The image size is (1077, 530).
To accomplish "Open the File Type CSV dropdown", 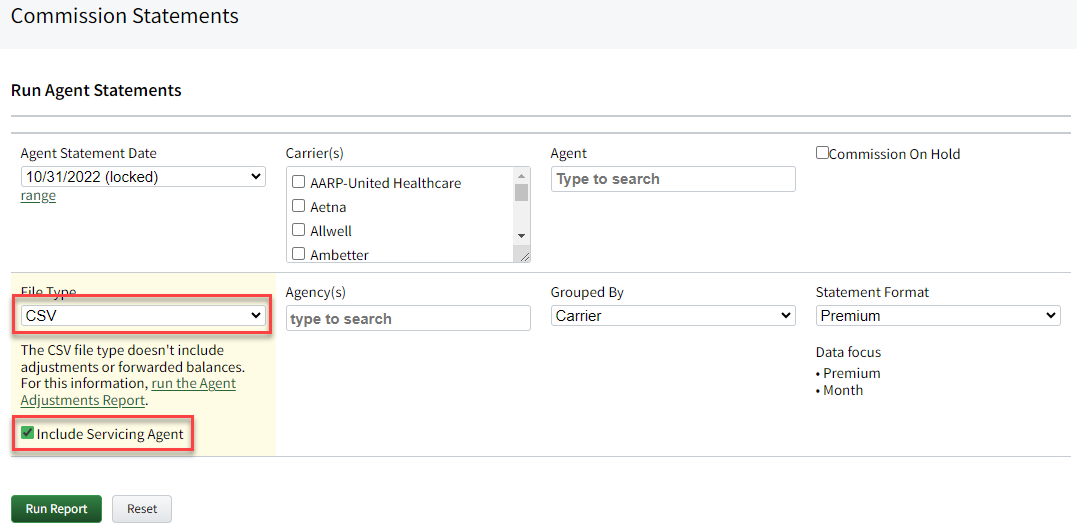I will click(143, 316).
